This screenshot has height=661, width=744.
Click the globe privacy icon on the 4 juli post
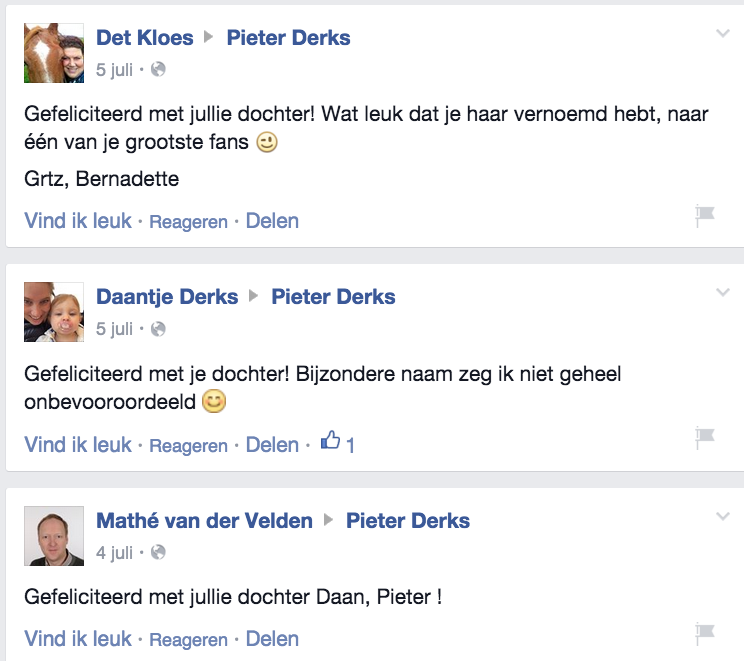(158, 552)
